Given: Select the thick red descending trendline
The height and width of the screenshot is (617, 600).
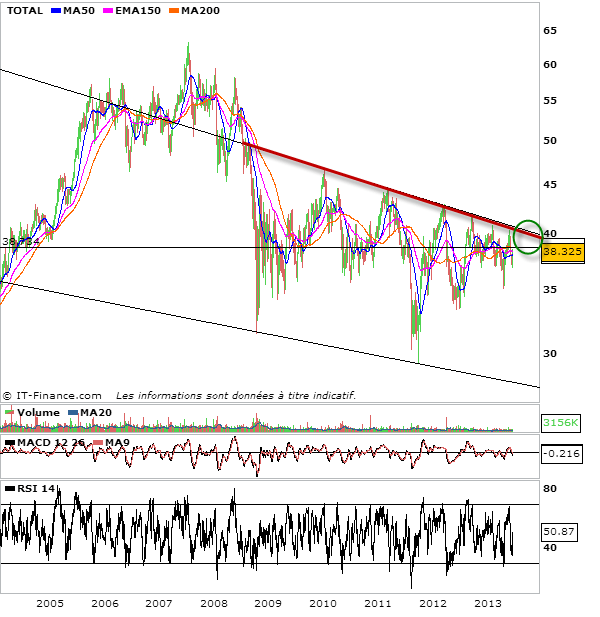Looking at the screenshot, I should pyautogui.click(x=380, y=186).
